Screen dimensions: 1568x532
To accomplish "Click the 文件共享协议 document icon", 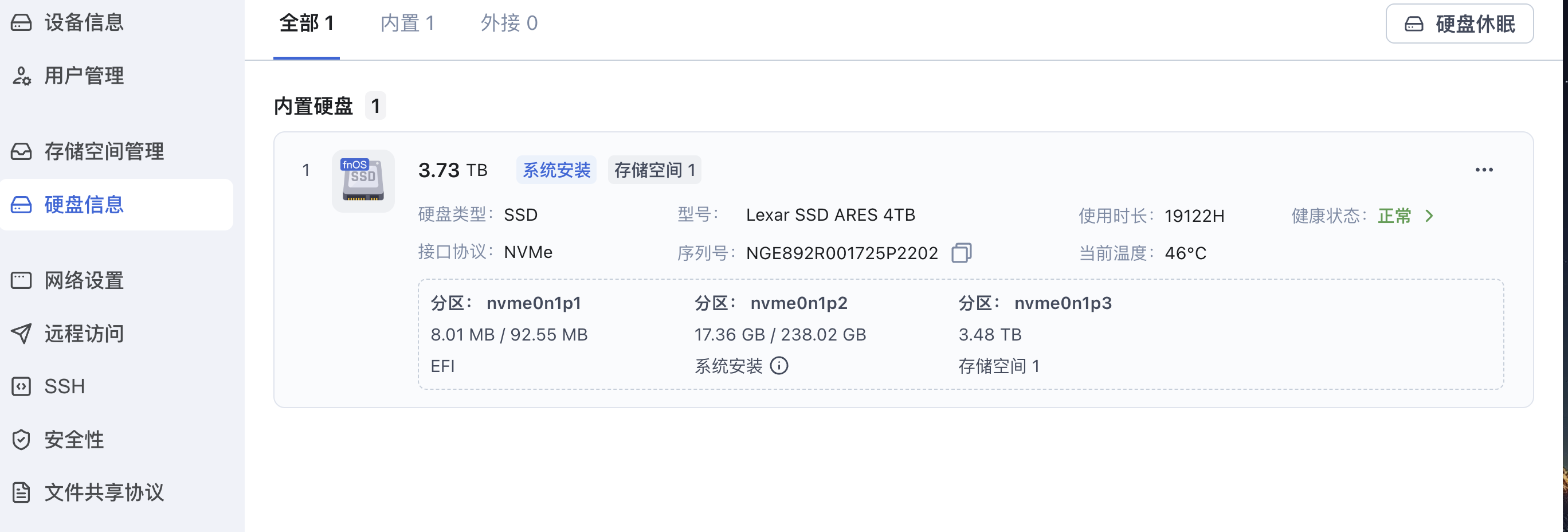I will [x=21, y=492].
